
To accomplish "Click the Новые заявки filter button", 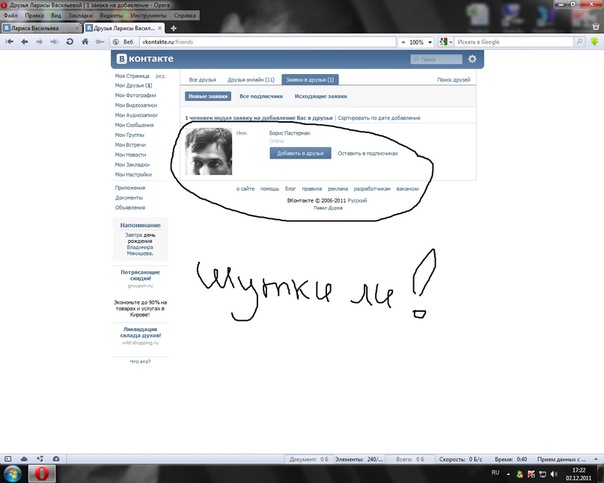I will click(x=208, y=96).
